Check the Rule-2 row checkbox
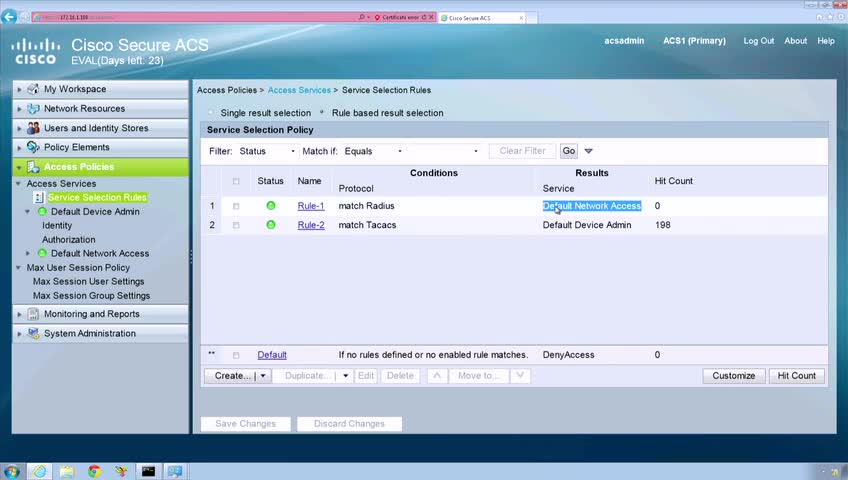The height and width of the screenshot is (480, 848). point(236,225)
